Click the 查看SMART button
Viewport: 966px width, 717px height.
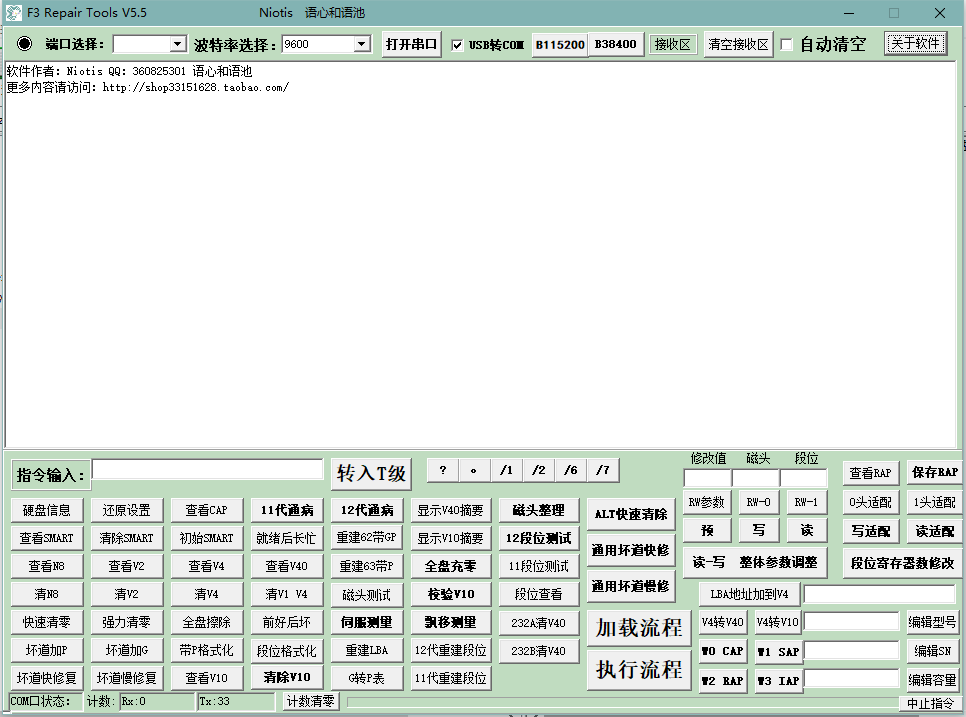click(47, 538)
